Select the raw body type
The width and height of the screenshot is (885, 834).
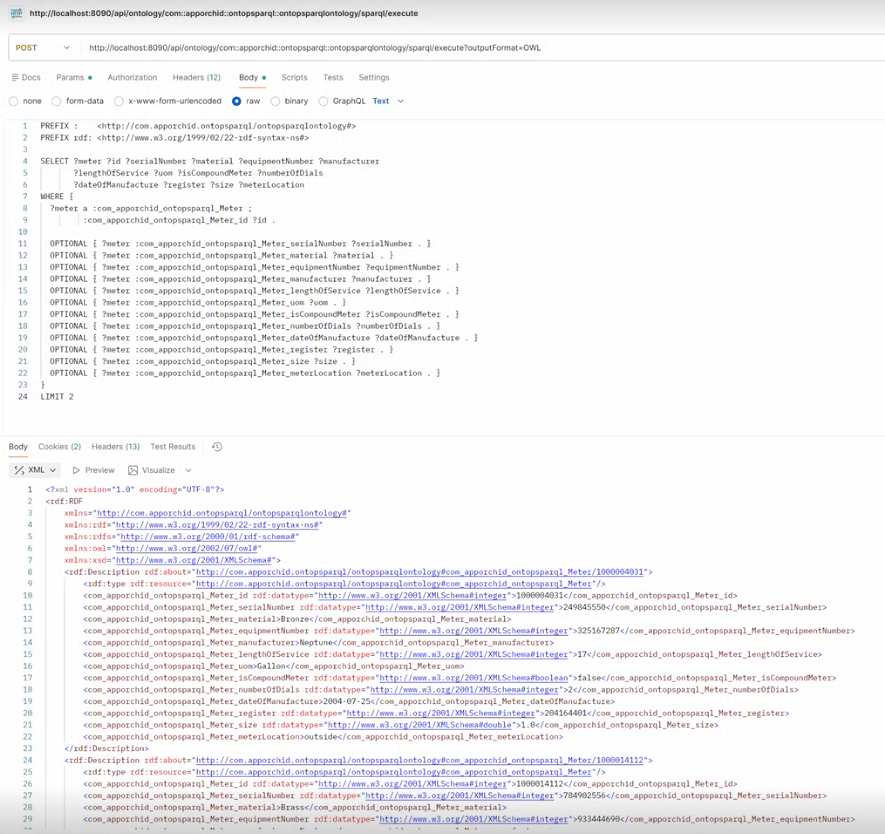pos(236,101)
